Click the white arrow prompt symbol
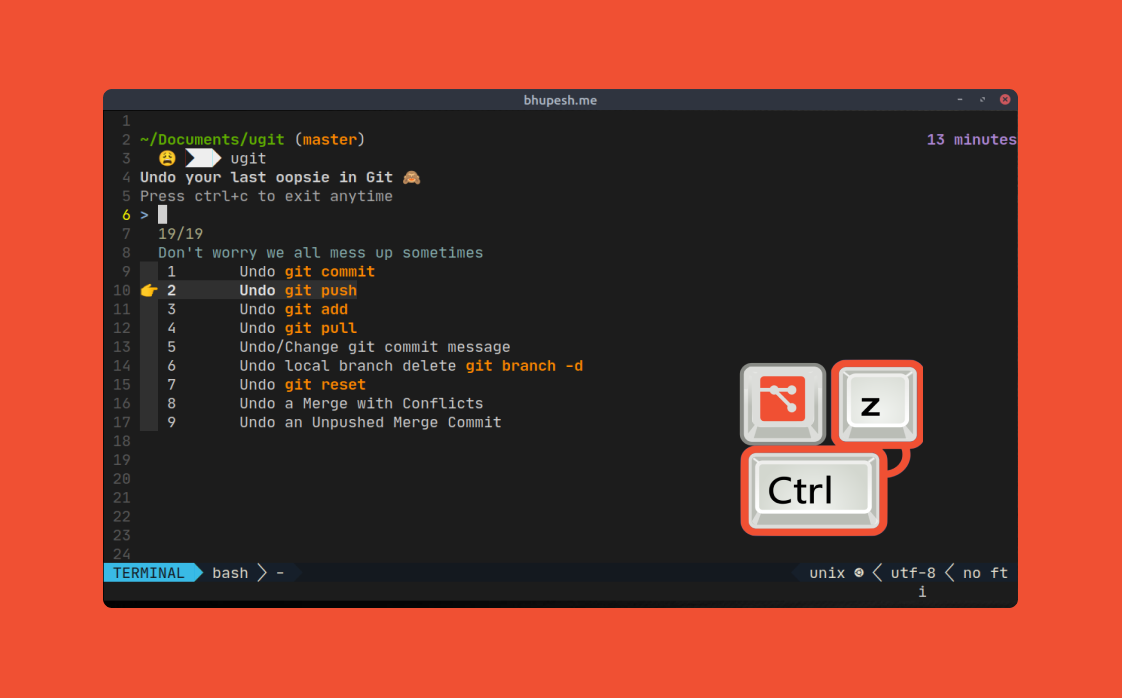 (203, 158)
